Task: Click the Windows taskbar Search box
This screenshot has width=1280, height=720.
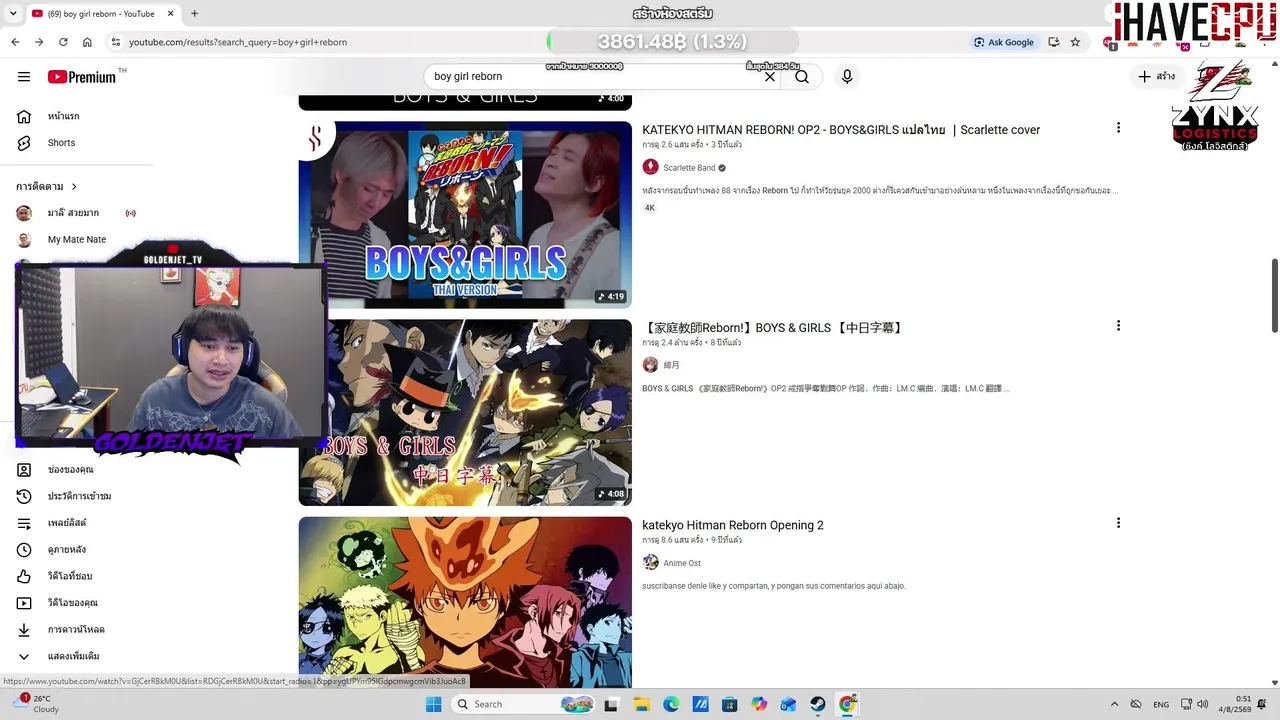Action: point(523,704)
